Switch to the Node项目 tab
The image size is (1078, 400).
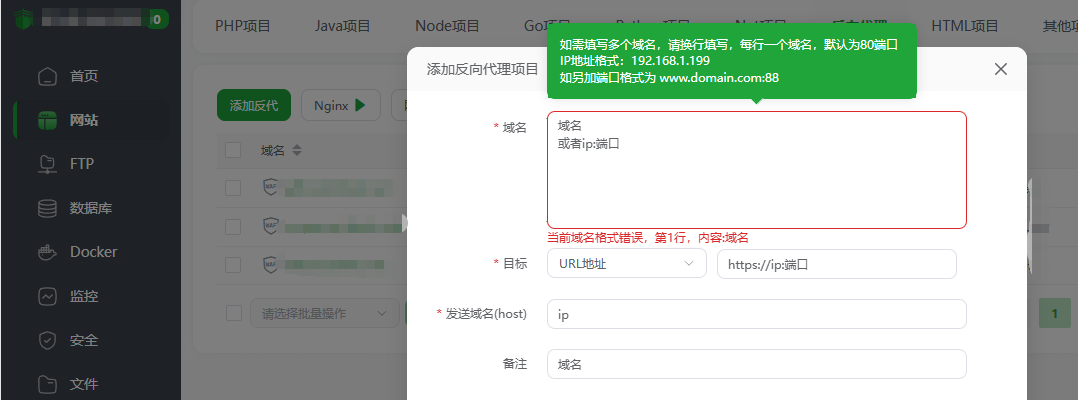click(x=447, y=26)
